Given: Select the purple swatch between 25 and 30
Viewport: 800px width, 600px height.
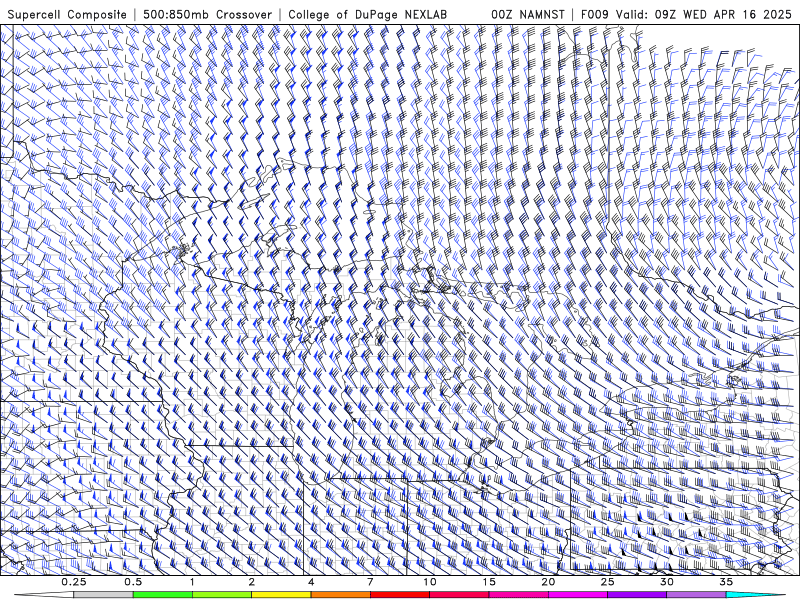Looking at the screenshot, I should pos(637,595).
